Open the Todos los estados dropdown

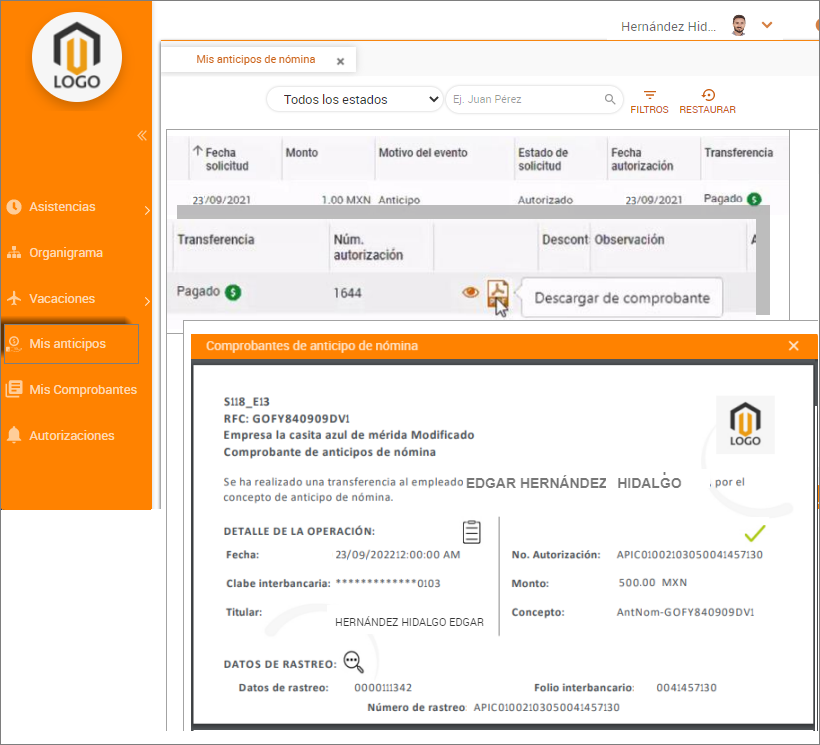click(354, 99)
